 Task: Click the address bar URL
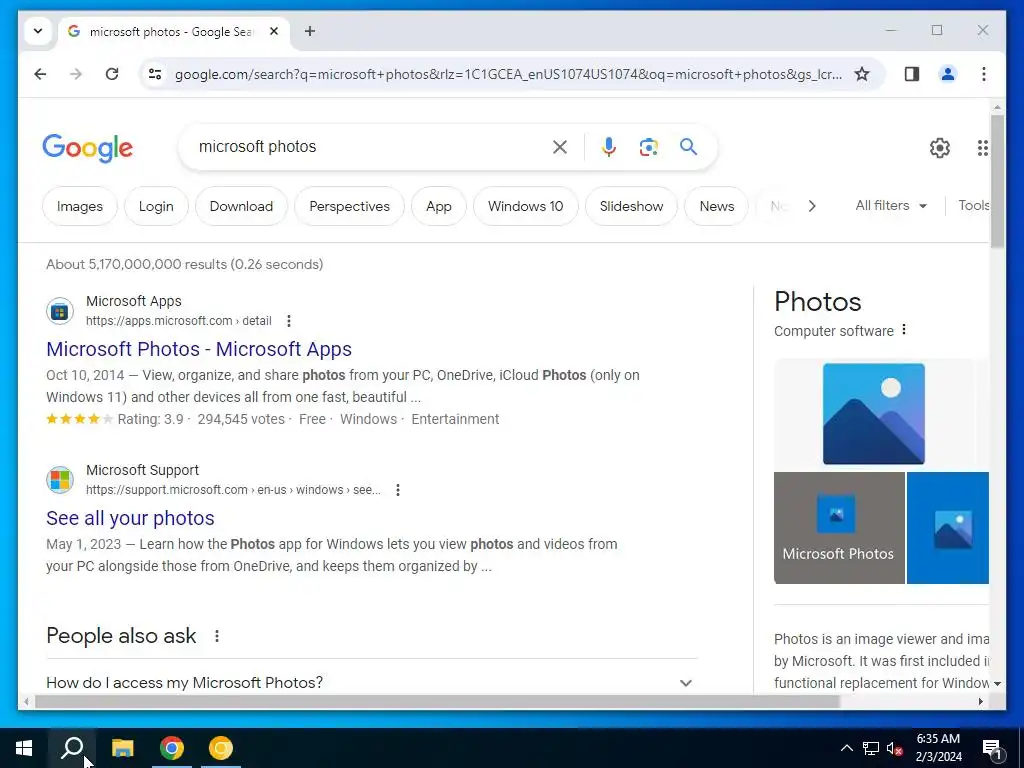[508, 74]
